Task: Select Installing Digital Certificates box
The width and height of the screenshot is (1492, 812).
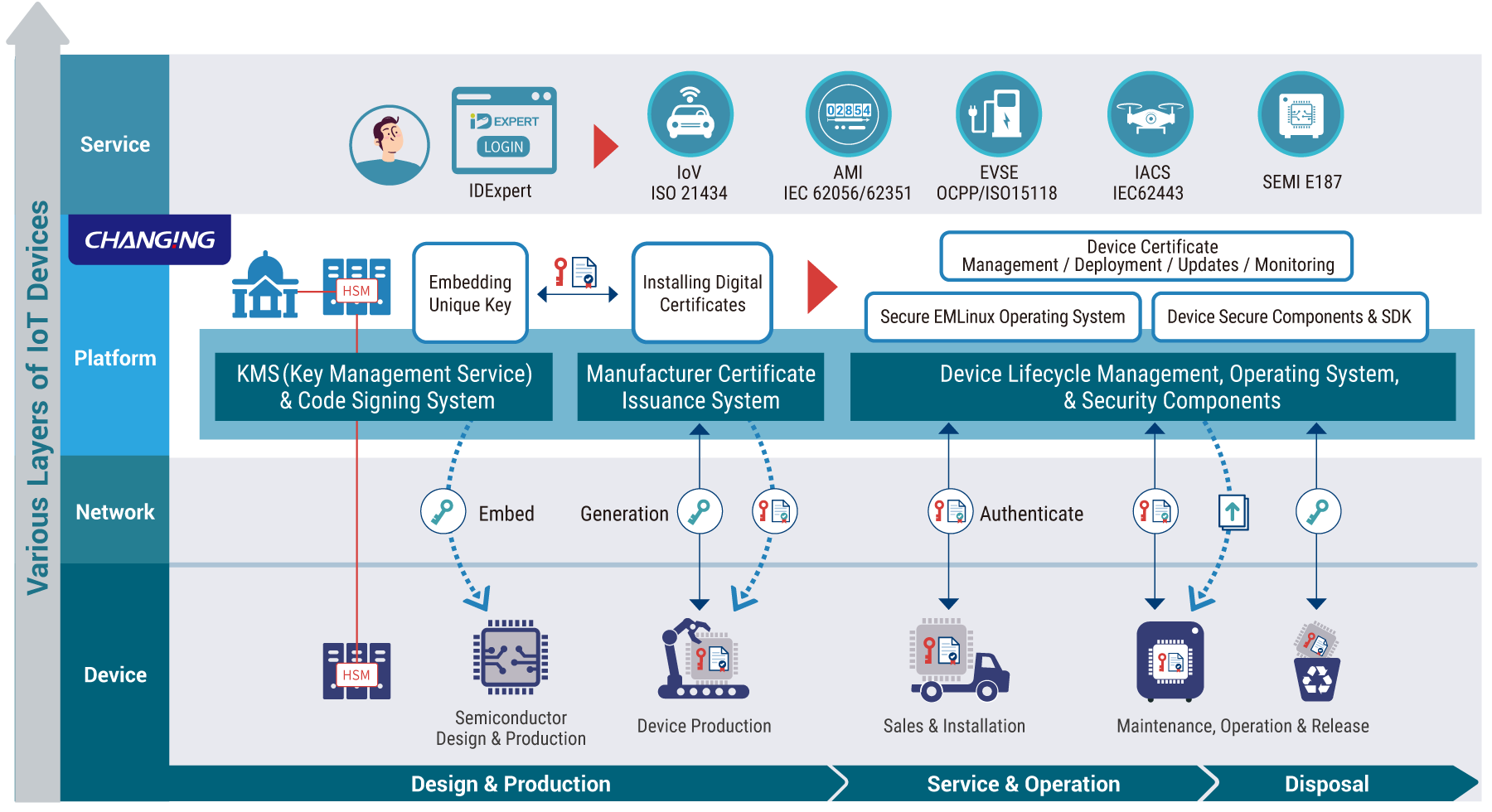Action: point(702,293)
